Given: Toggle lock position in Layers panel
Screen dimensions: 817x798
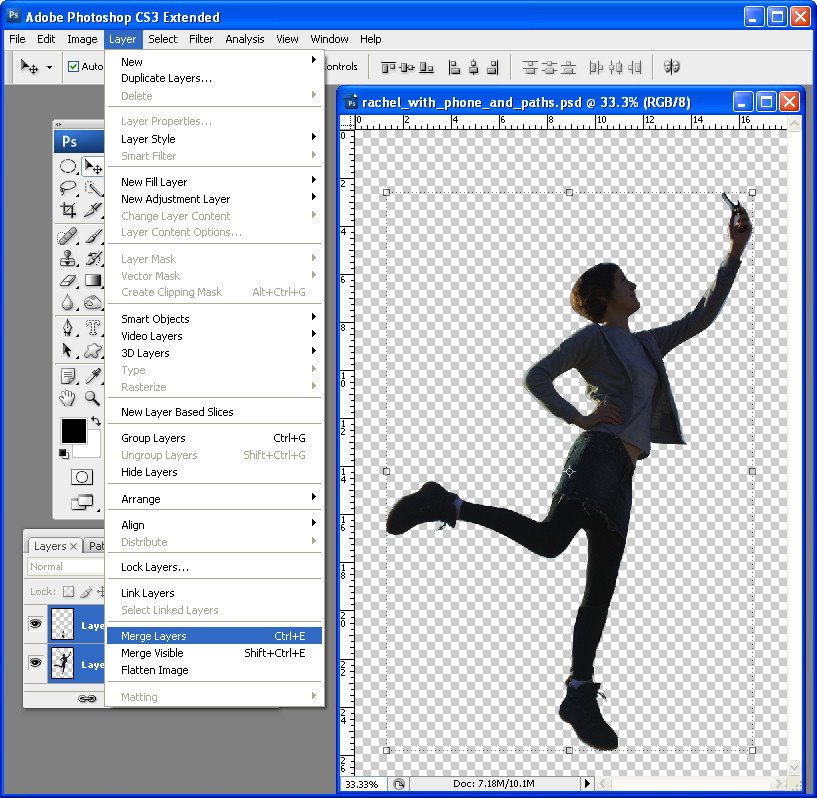Looking at the screenshot, I should tap(101, 592).
